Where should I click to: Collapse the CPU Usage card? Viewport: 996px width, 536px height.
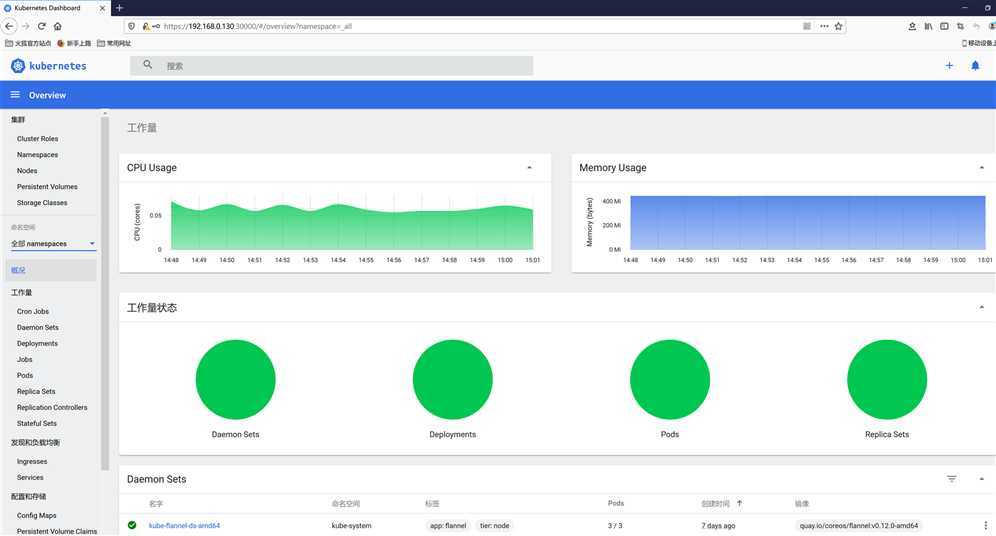530,168
